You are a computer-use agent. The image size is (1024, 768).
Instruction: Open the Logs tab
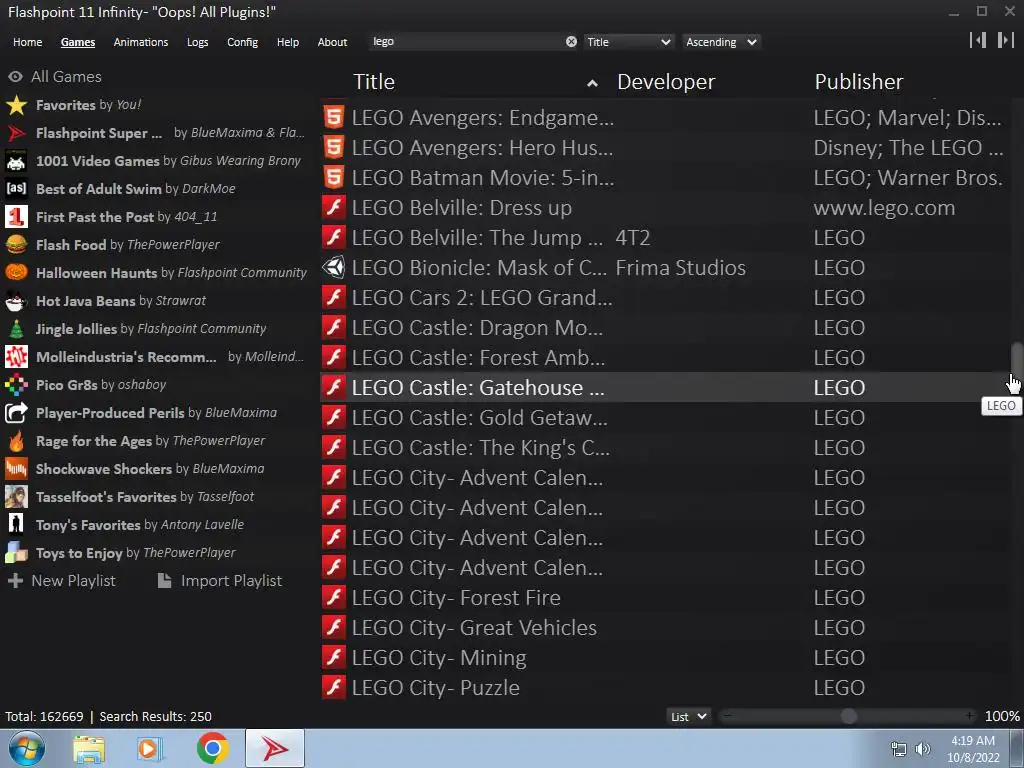click(x=197, y=42)
